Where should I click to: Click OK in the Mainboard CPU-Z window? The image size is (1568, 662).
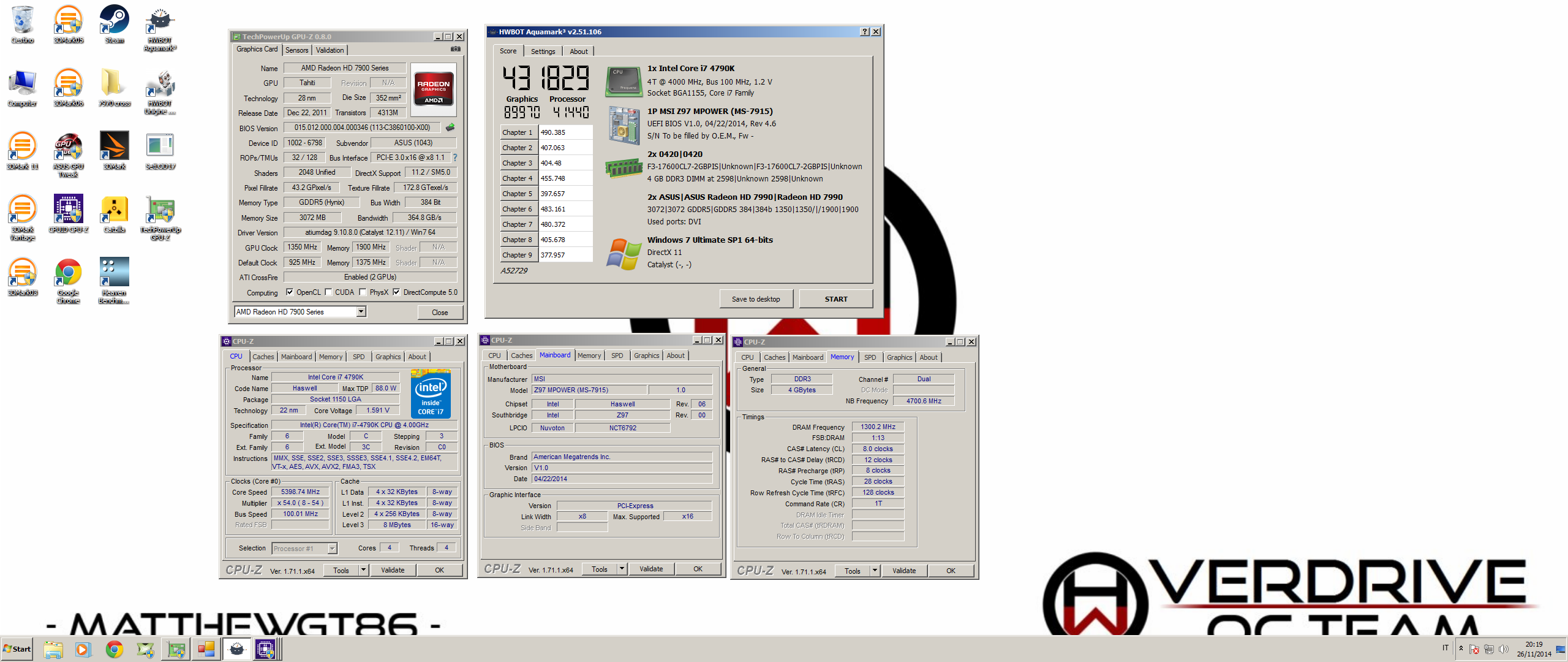pyautogui.click(x=698, y=569)
